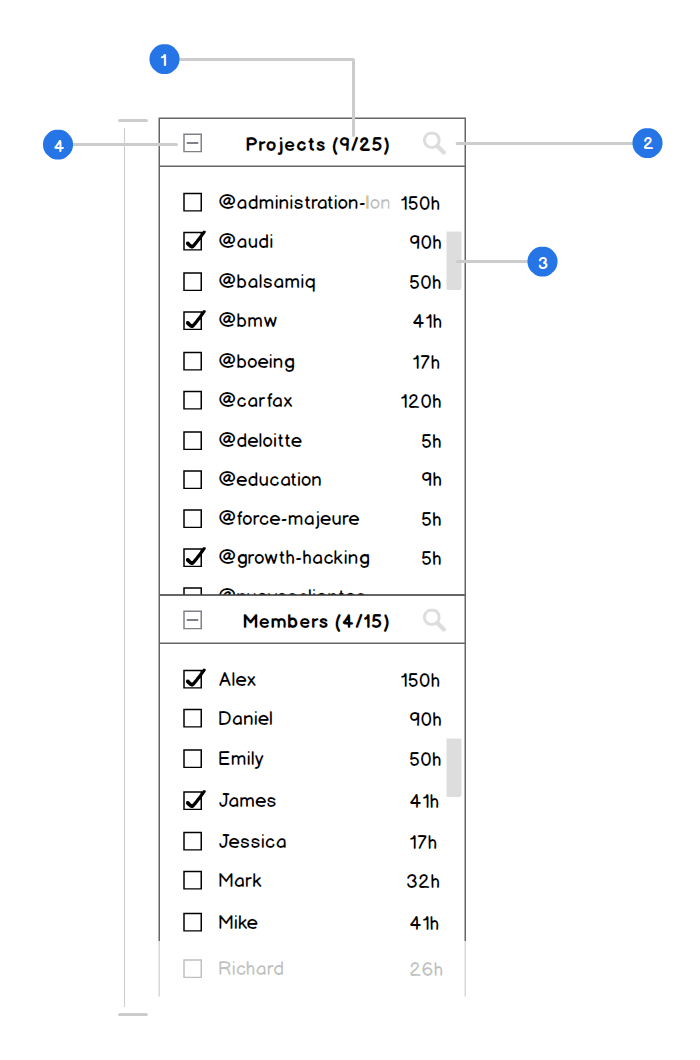The height and width of the screenshot is (1060, 700).
Task: Uncheck the @audi project checkbox
Action: pos(193,241)
